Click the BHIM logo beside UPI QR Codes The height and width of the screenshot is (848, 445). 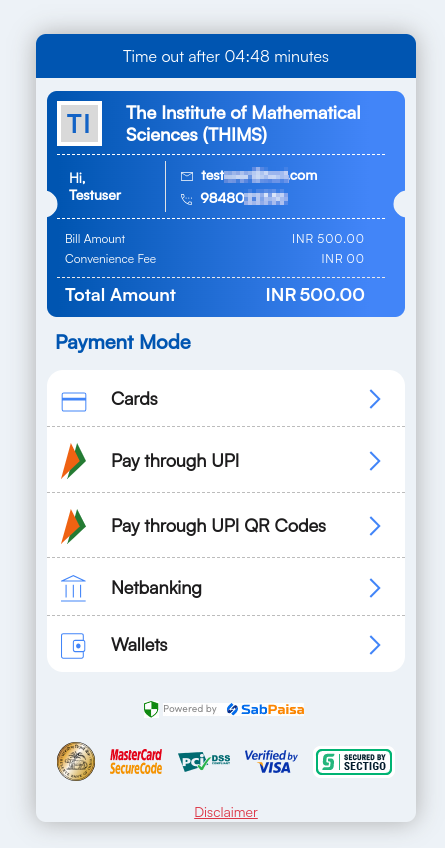point(74,526)
